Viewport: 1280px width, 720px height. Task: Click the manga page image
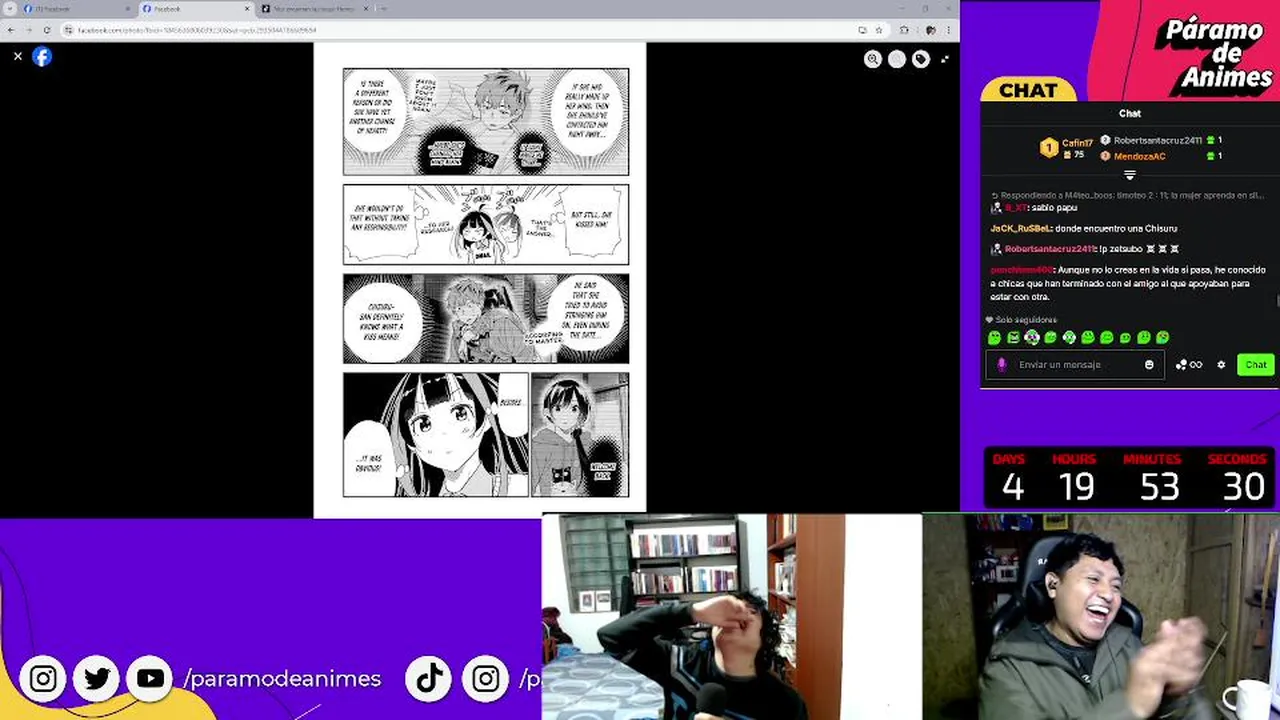tap(480, 280)
